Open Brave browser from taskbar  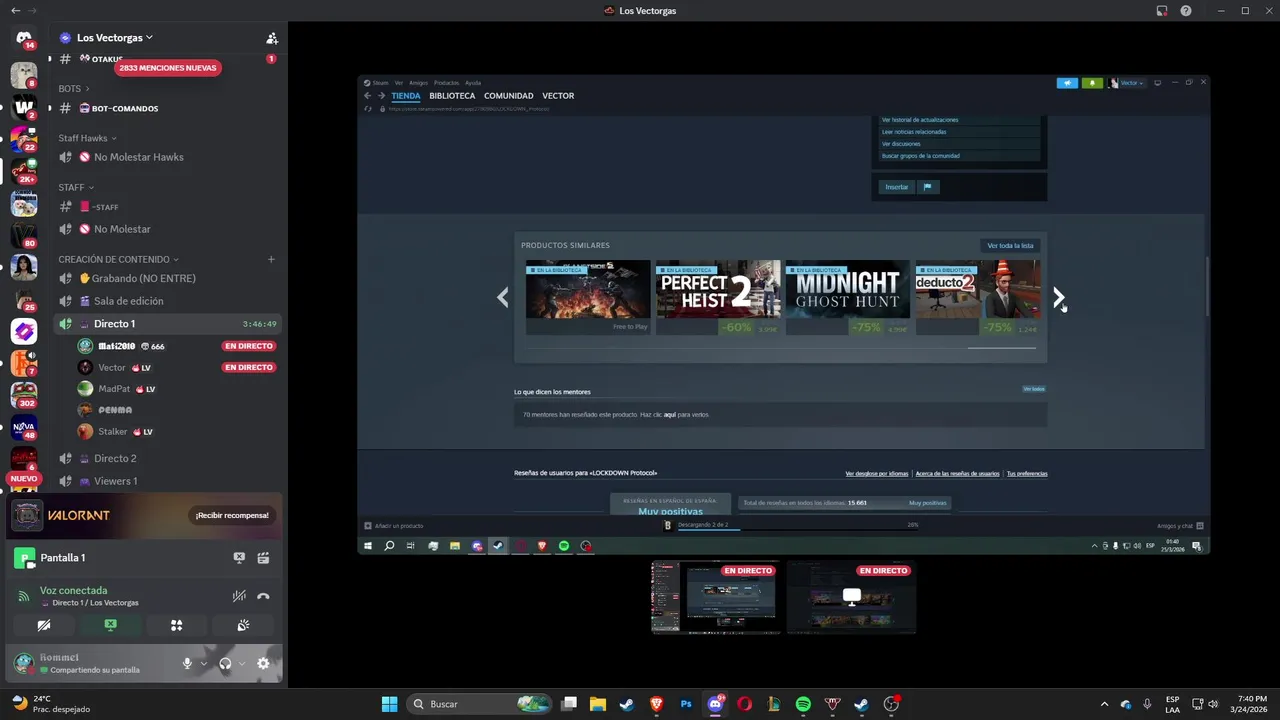(657, 704)
